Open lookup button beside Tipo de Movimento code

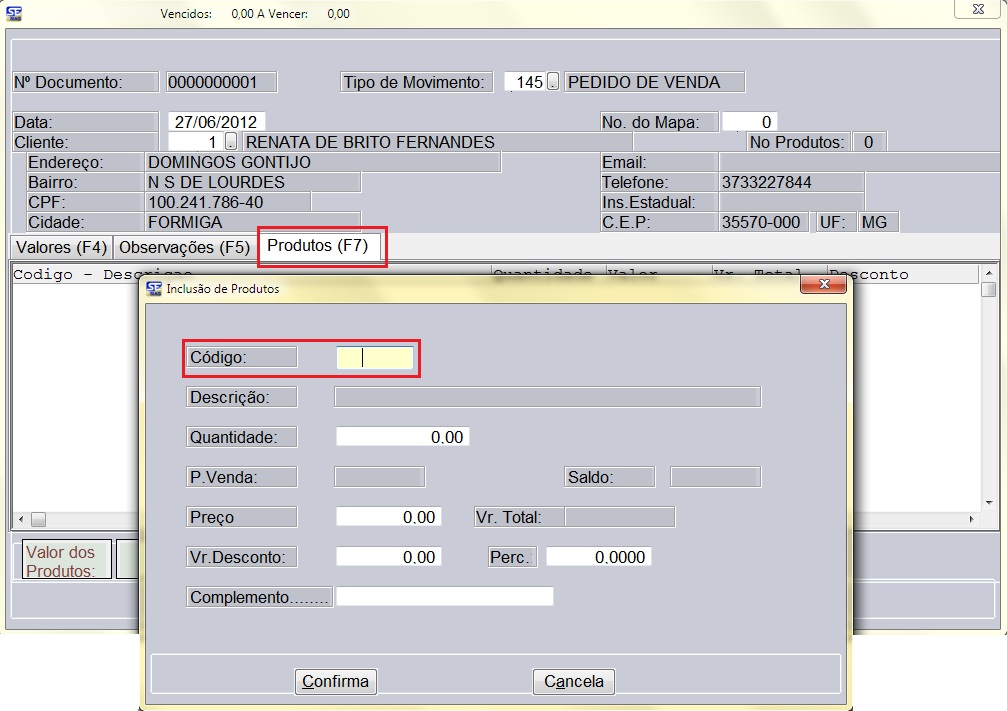[553, 82]
